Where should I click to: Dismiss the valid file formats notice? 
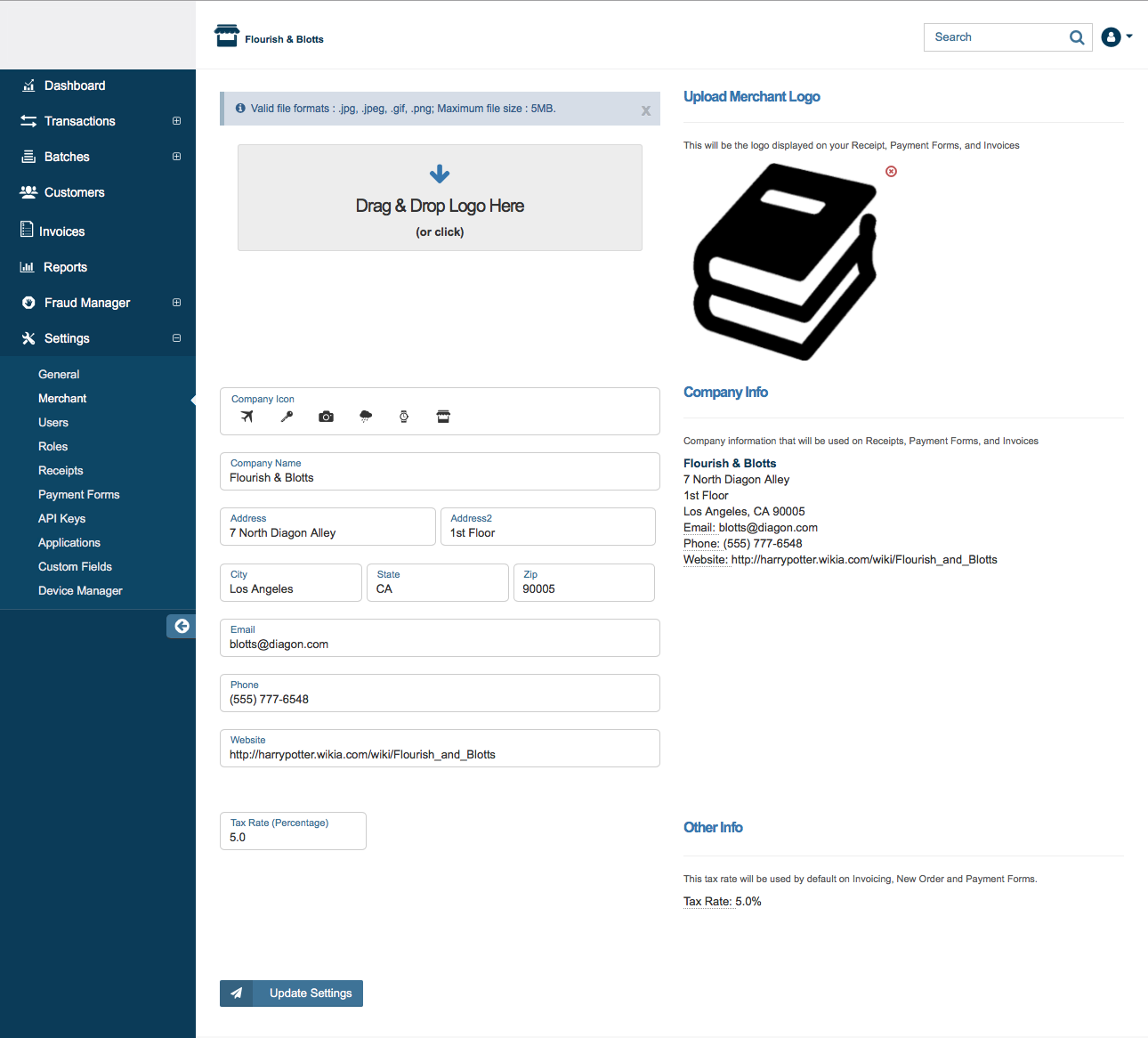(646, 110)
